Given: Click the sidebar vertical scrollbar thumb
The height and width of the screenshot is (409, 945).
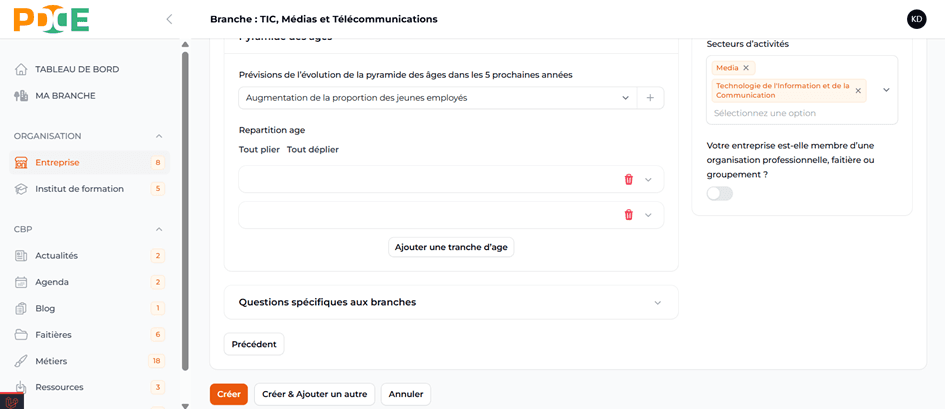Looking at the screenshot, I should (185, 211).
